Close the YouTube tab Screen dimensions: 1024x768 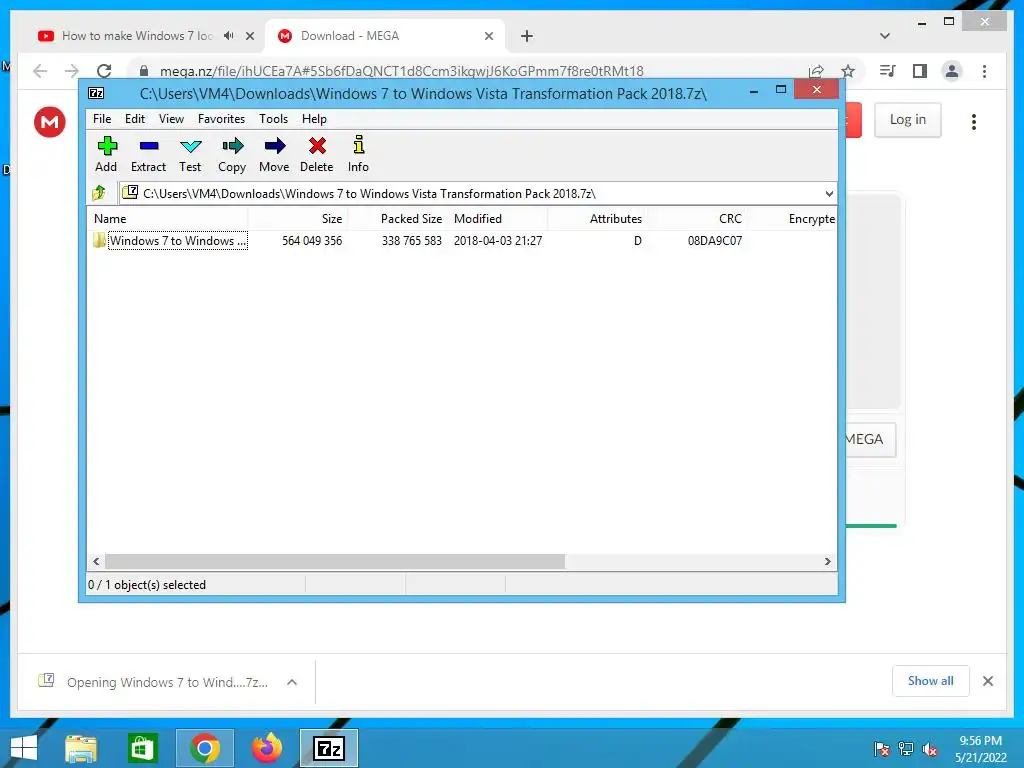click(249, 36)
